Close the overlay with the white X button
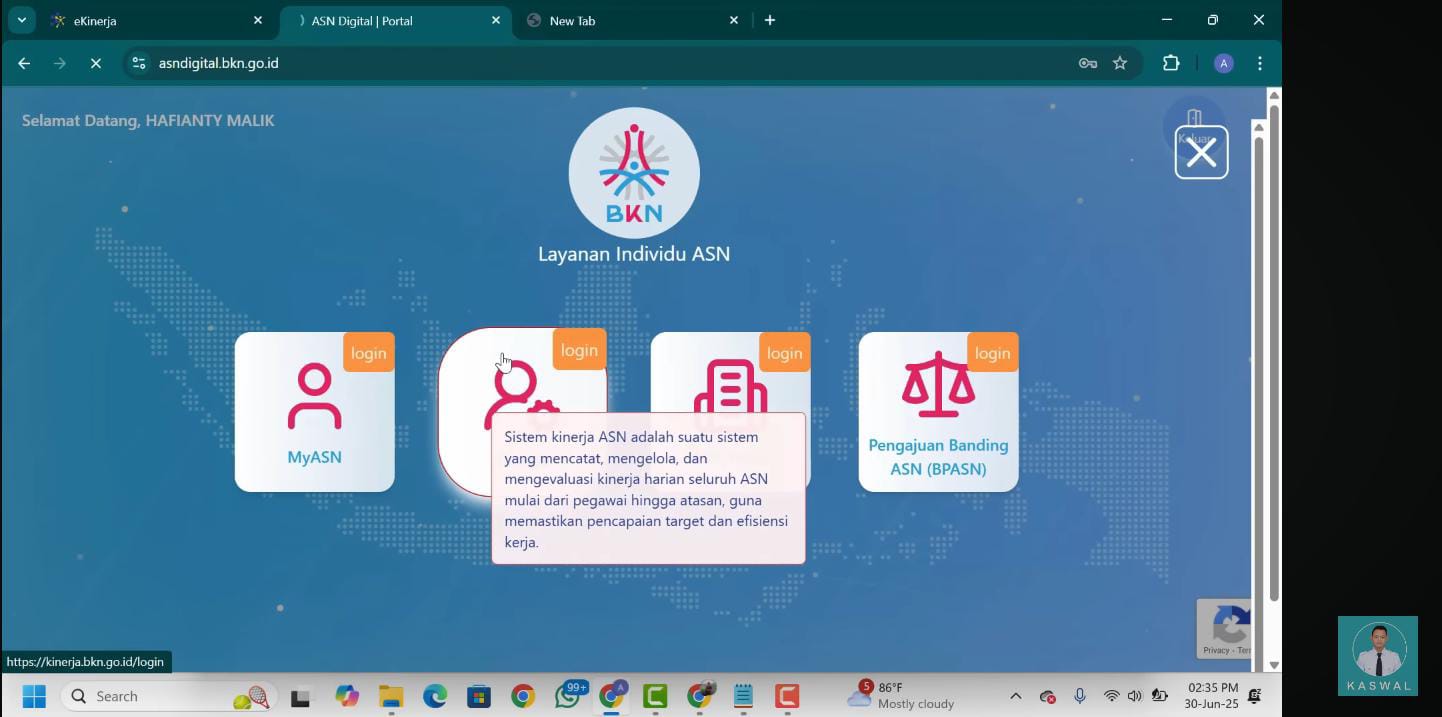Screen dimensions: 1442x717 (x=1201, y=153)
